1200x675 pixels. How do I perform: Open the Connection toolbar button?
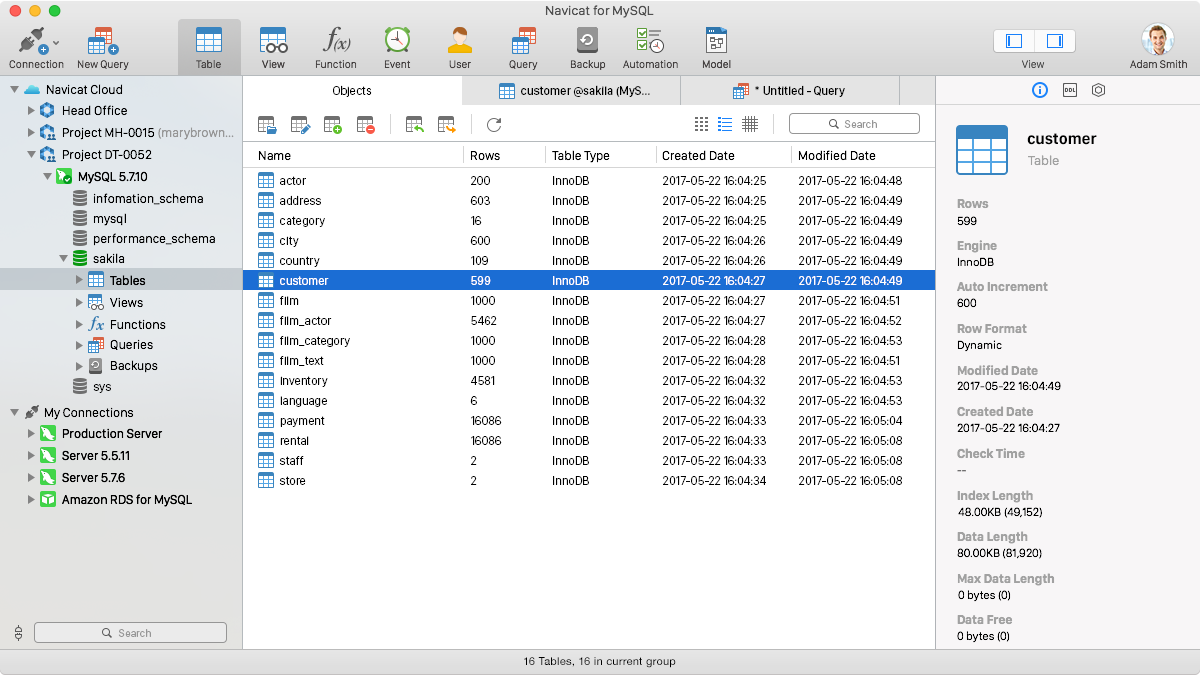click(36, 47)
